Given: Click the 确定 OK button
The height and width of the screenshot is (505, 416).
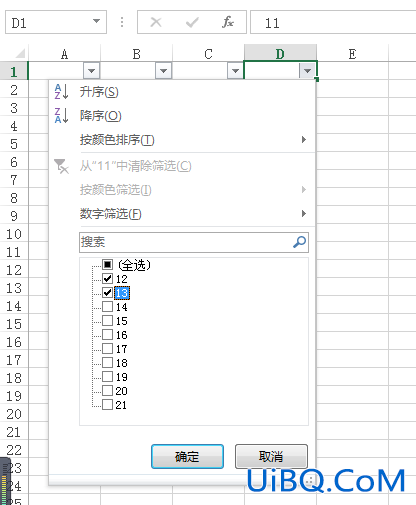Looking at the screenshot, I should (x=187, y=456).
